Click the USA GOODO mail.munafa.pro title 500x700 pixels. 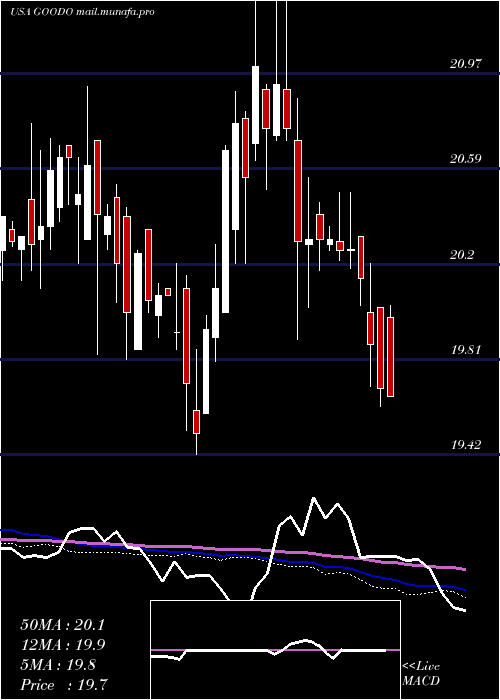point(83,12)
